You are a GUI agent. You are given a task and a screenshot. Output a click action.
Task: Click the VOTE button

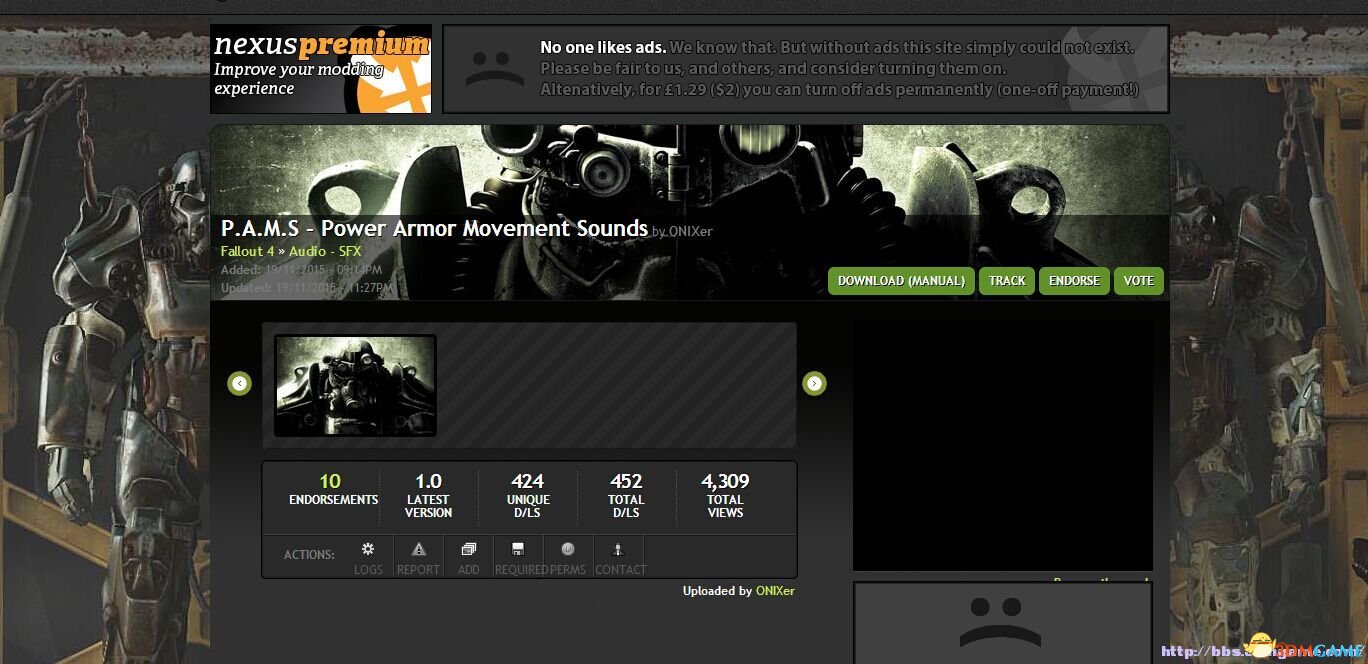[x=1139, y=281]
